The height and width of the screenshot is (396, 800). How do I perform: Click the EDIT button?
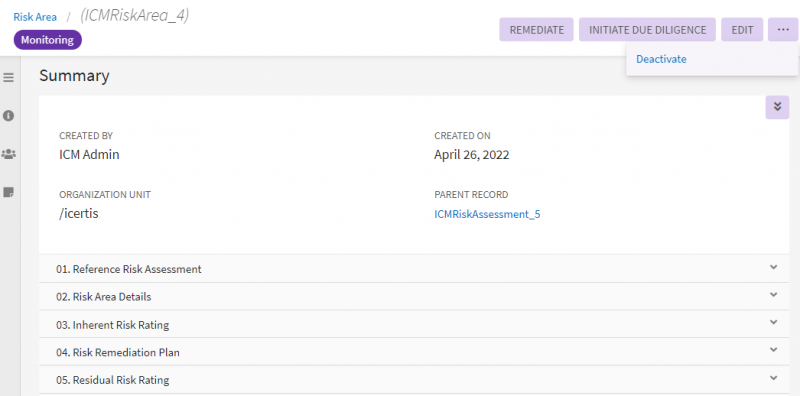[x=742, y=30]
